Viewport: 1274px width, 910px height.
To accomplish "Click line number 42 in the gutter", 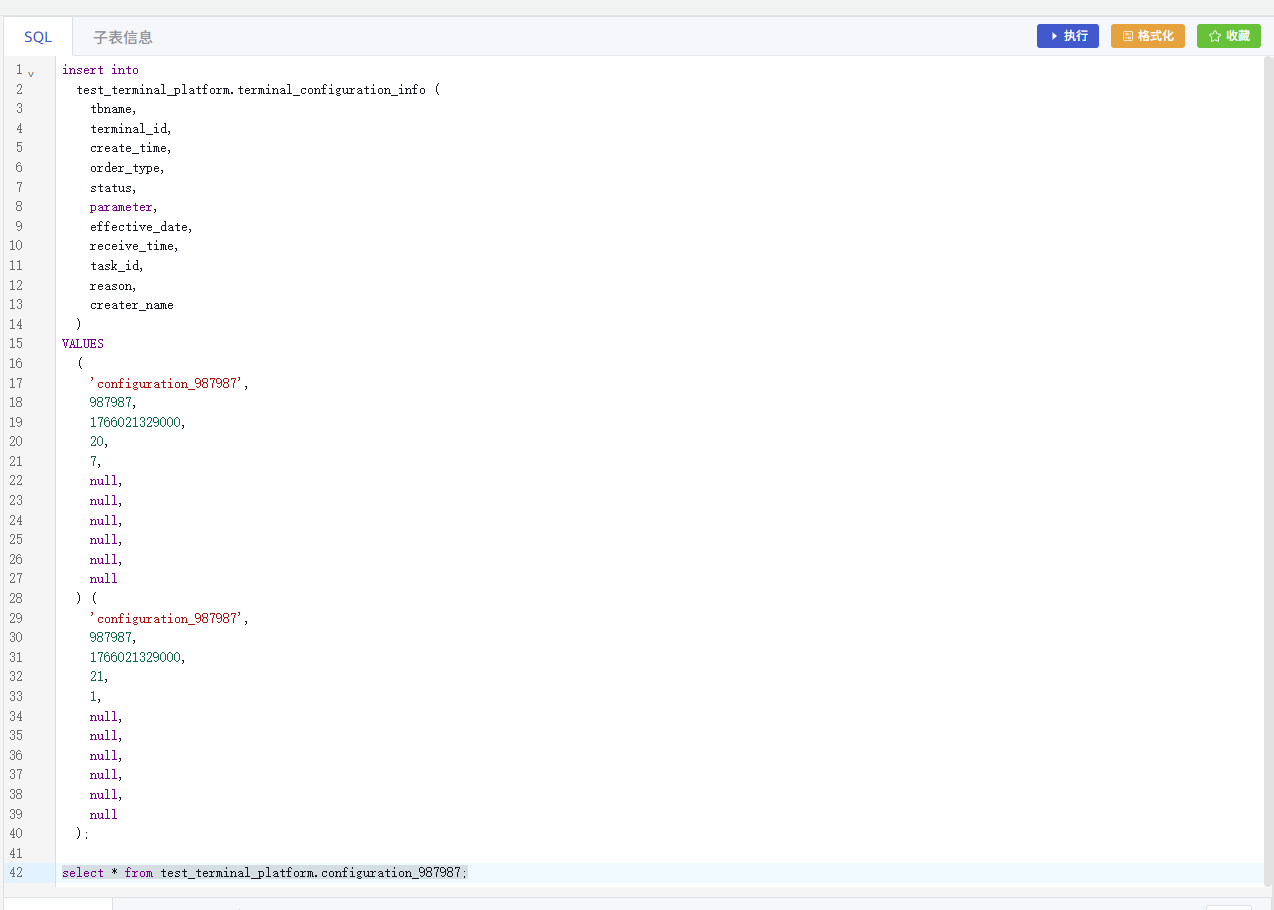I will pos(16,873).
